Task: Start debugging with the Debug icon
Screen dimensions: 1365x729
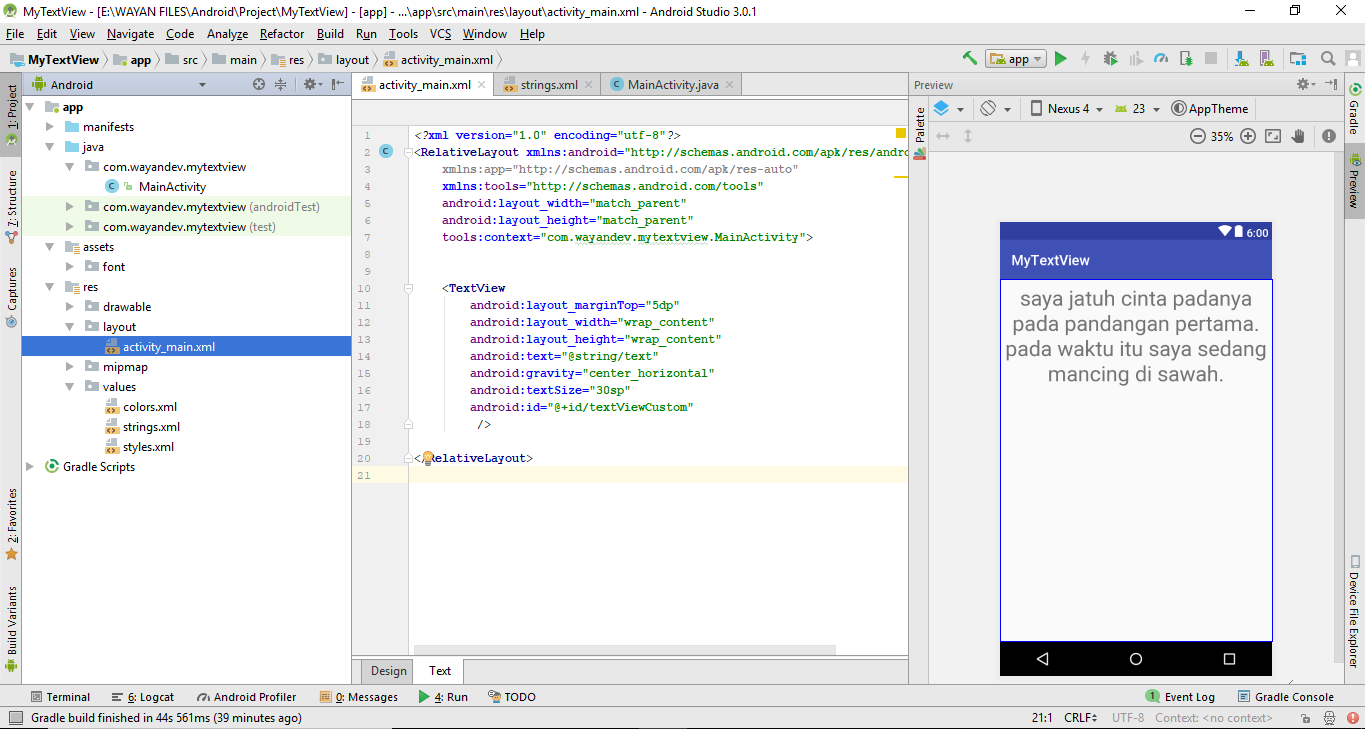Action: click(x=1111, y=58)
